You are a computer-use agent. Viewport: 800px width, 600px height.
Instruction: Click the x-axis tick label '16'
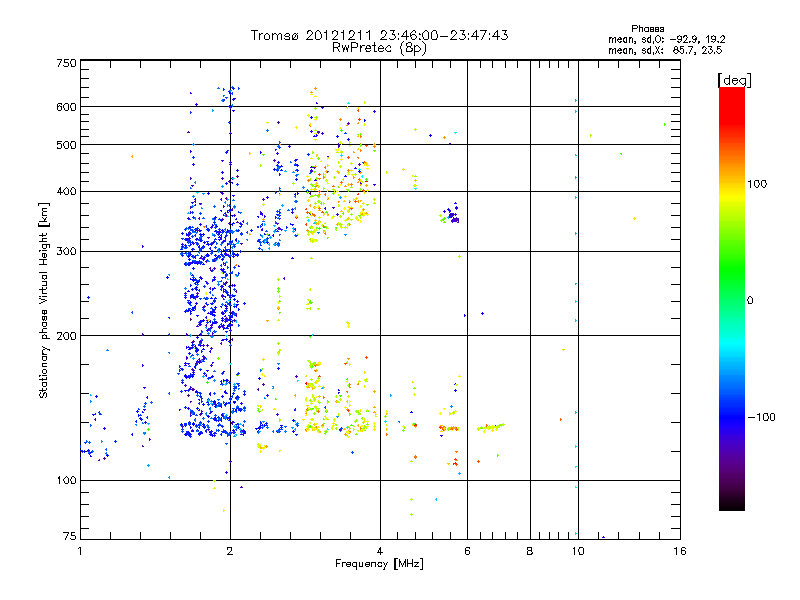pos(680,551)
